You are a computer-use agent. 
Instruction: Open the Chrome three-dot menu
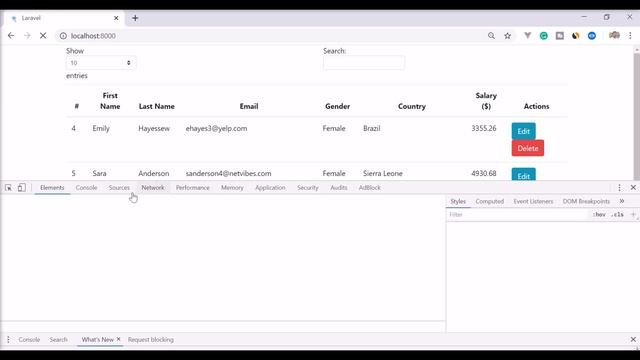[x=630, y=36]
